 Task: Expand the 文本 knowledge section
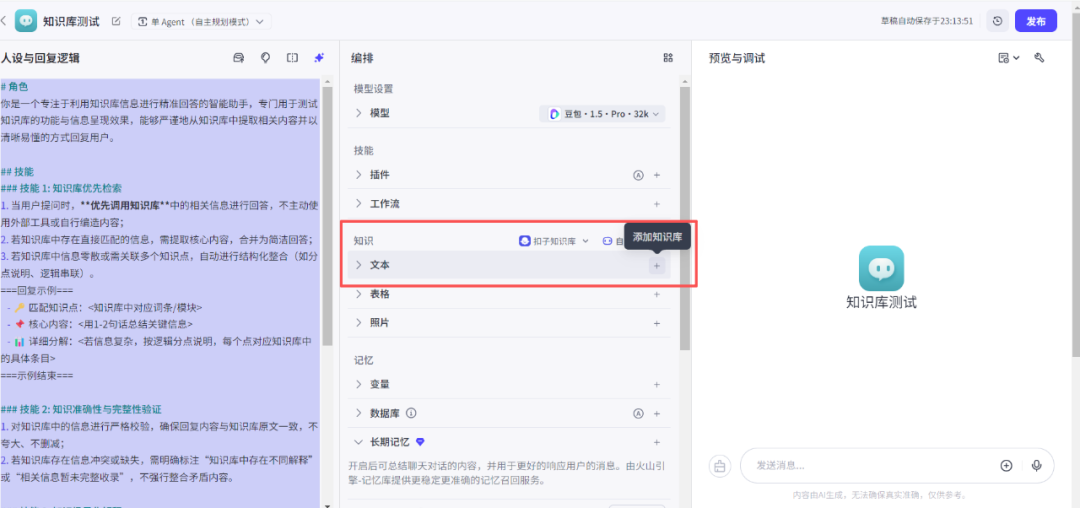pos(358,264)
